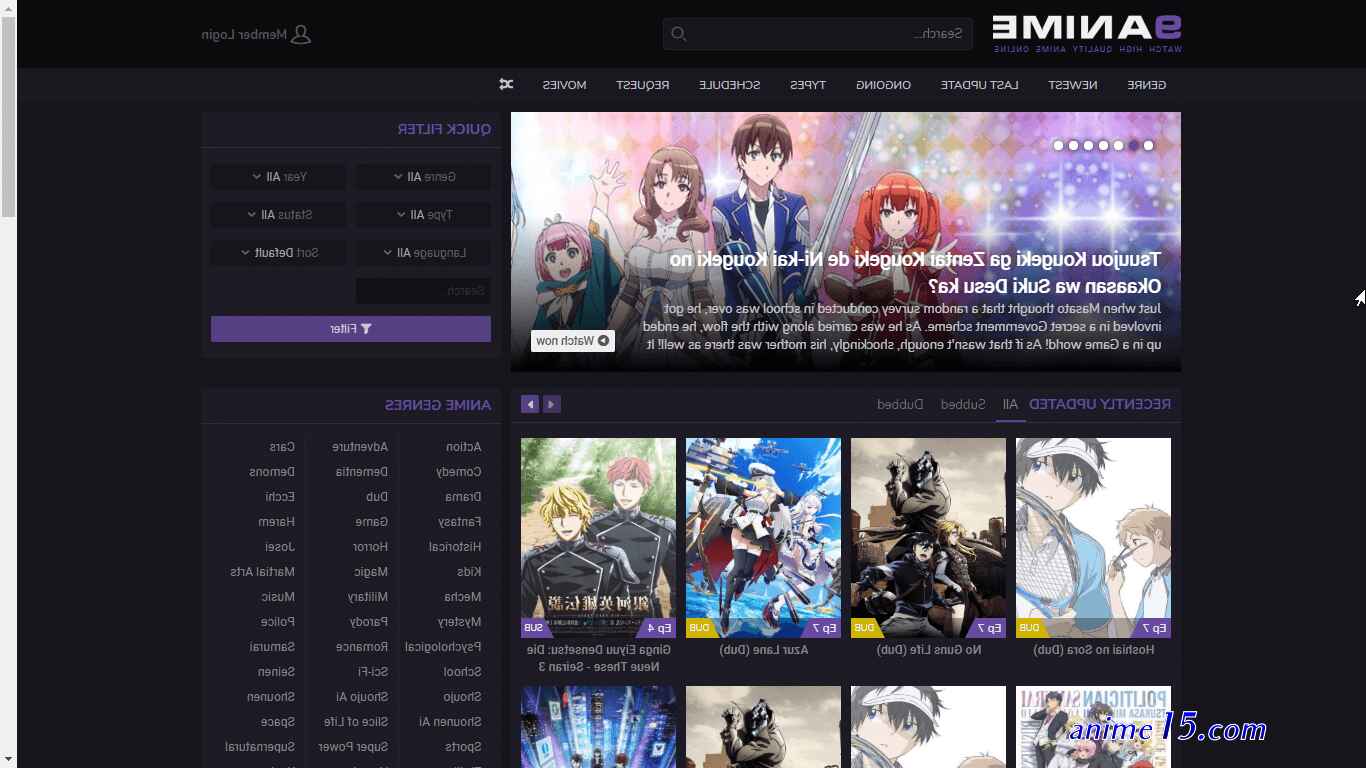
Task: Open the MOVIES menu item
Action: (x=565, y=85)
